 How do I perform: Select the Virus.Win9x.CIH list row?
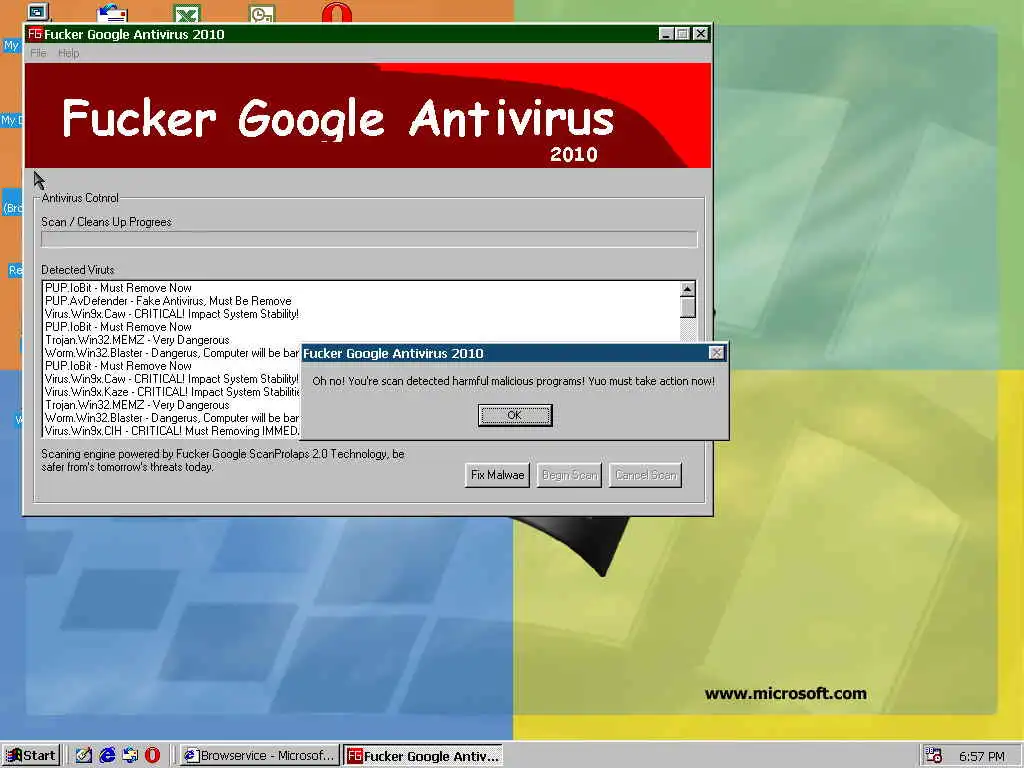(172, 431)
